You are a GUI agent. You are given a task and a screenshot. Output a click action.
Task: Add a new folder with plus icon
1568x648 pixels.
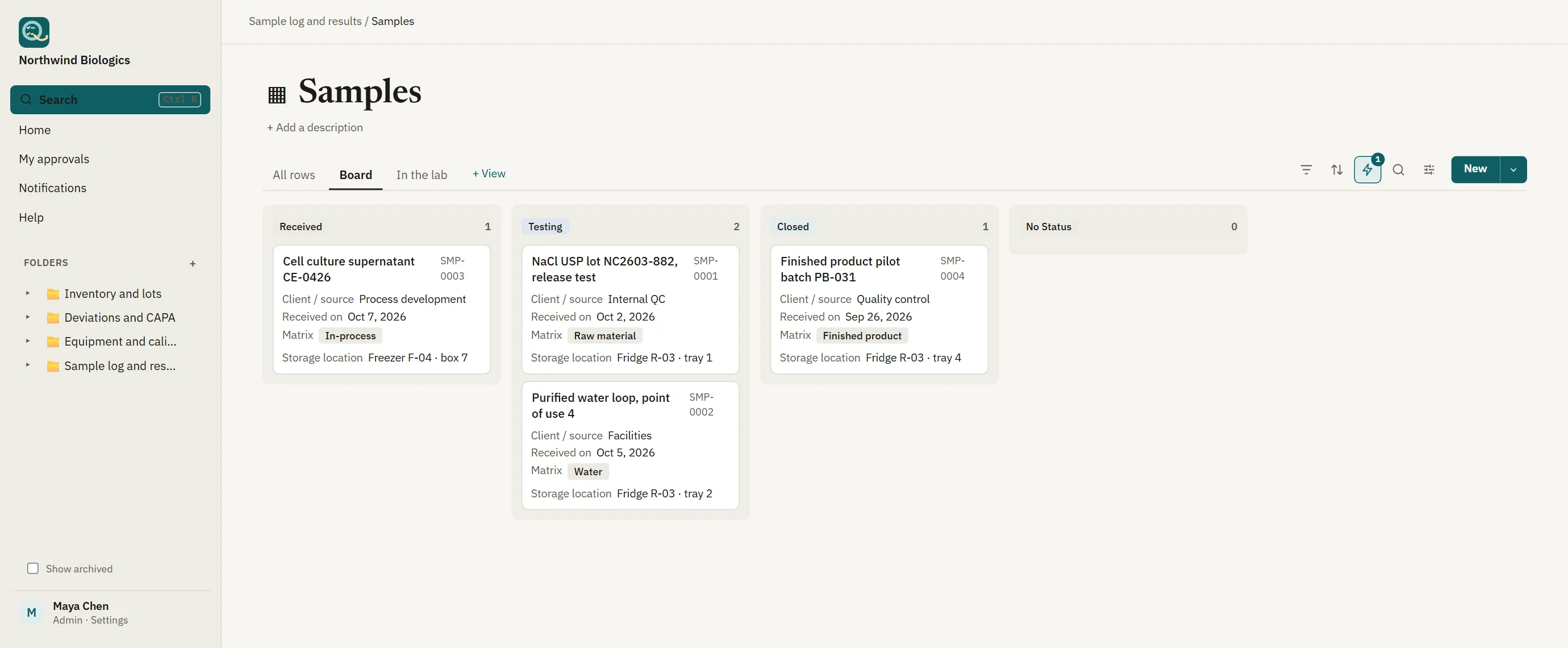tap(193, 264)
